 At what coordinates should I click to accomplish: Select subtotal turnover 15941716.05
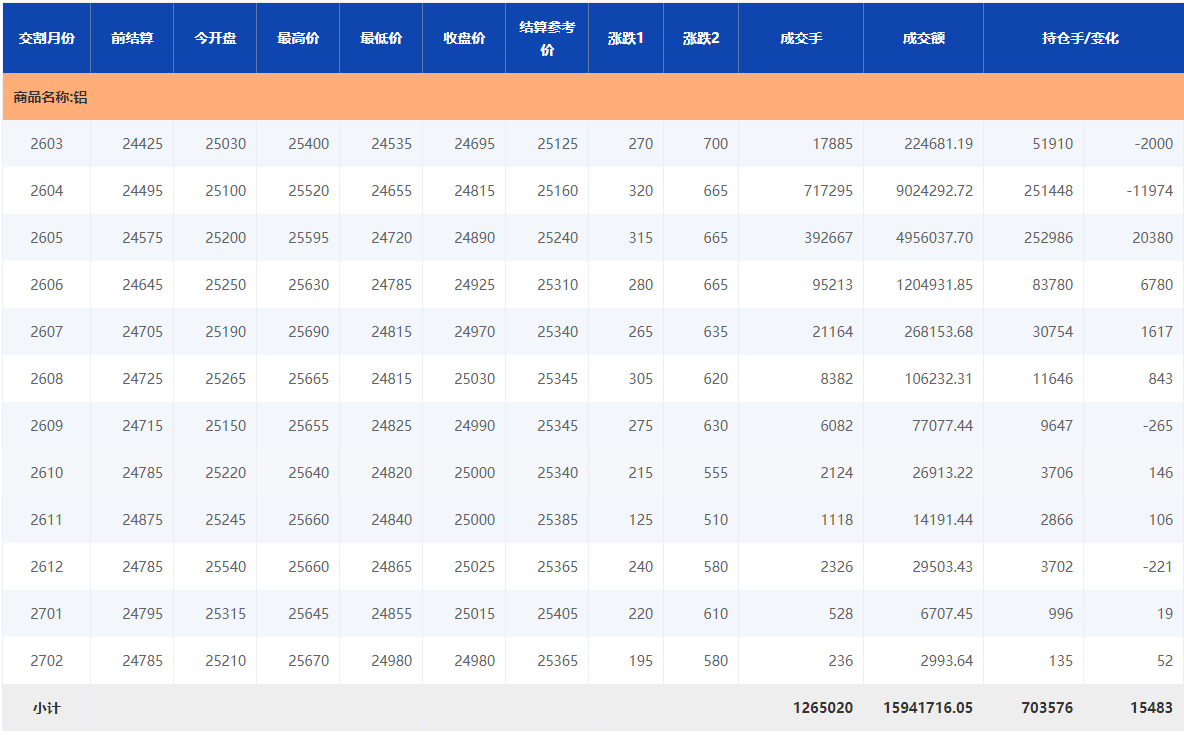tap(927, 708)
